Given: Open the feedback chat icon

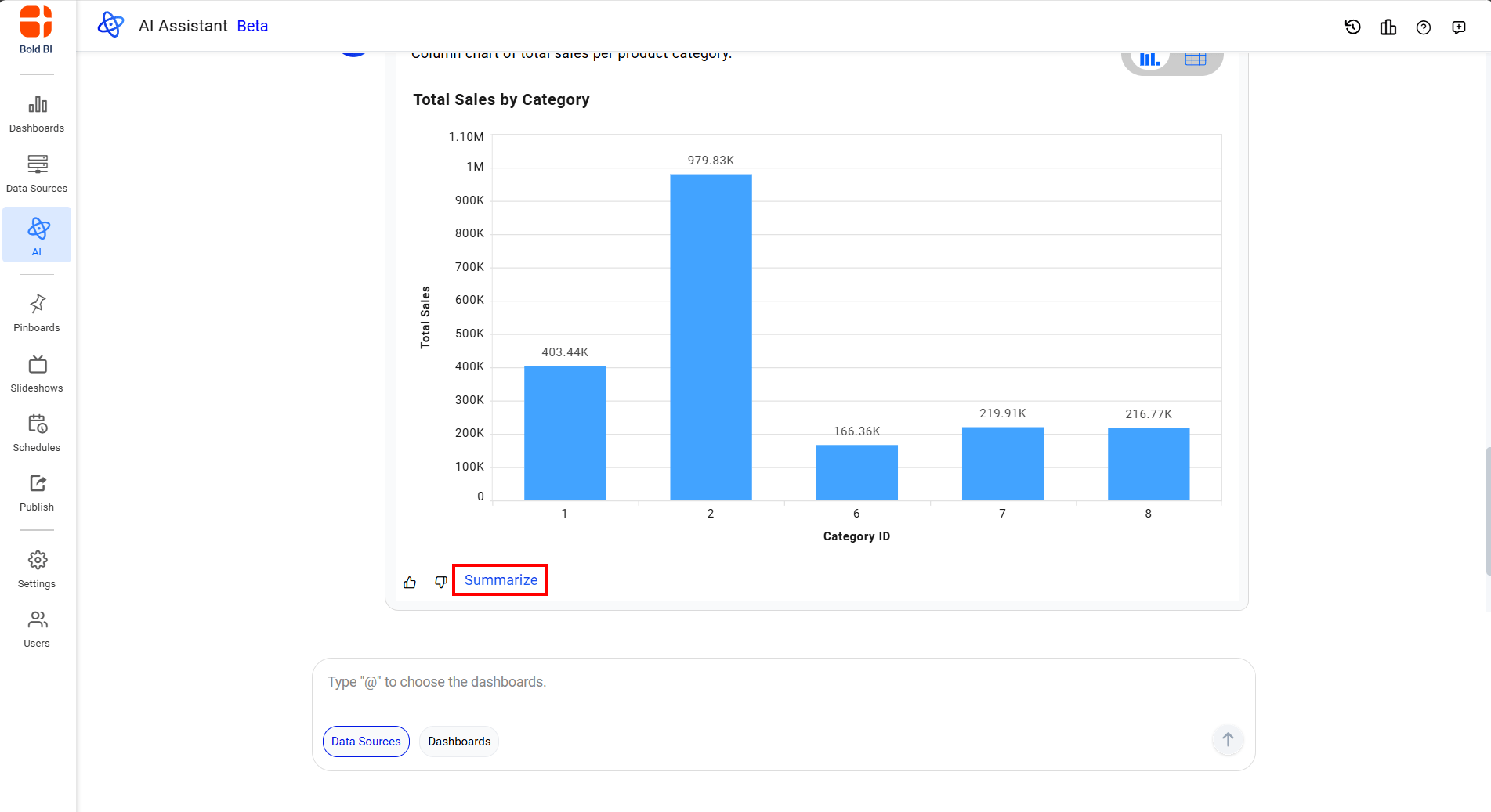Looking at the screenshot, I should point(1458,27).
